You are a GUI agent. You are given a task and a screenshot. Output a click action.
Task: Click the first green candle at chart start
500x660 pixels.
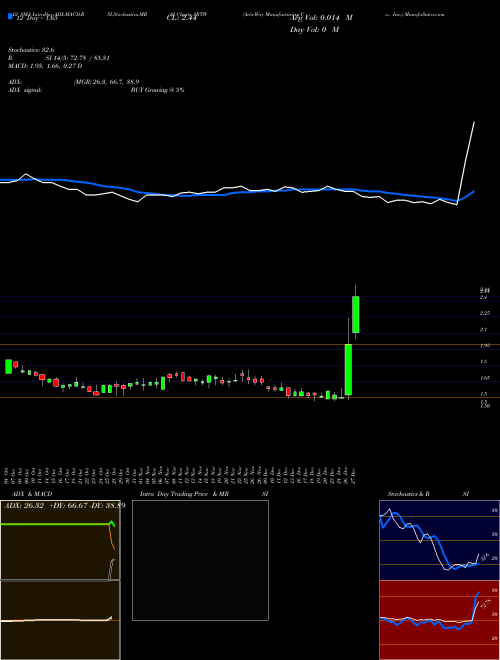point(8,366)
